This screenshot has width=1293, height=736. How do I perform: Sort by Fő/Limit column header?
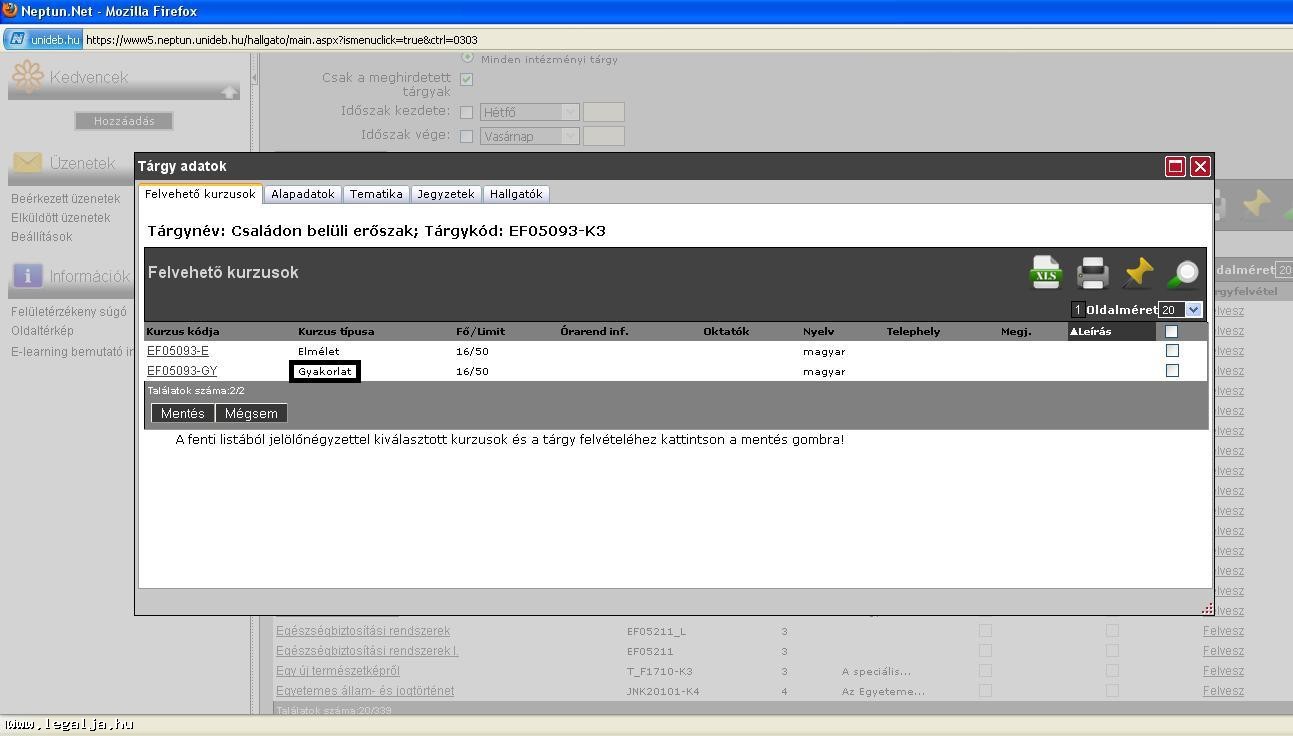(480, 331)
